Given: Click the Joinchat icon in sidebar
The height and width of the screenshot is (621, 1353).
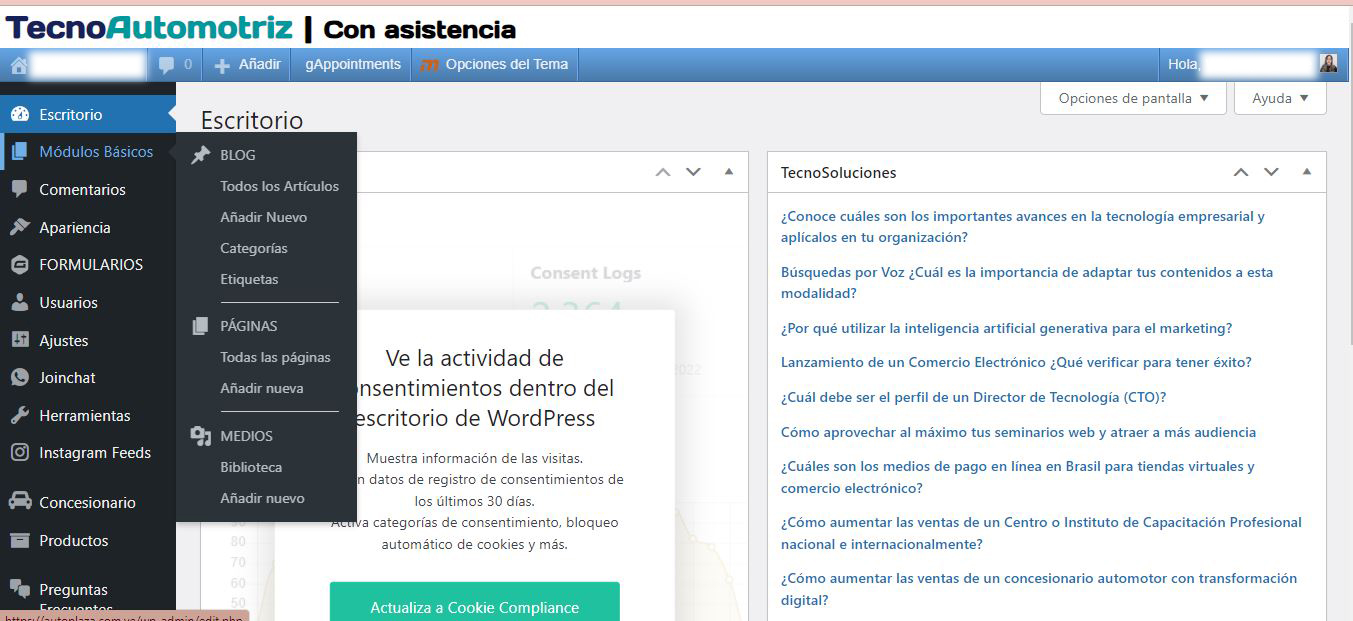Looking at the screenshot, I should click(x=19, y=378).
